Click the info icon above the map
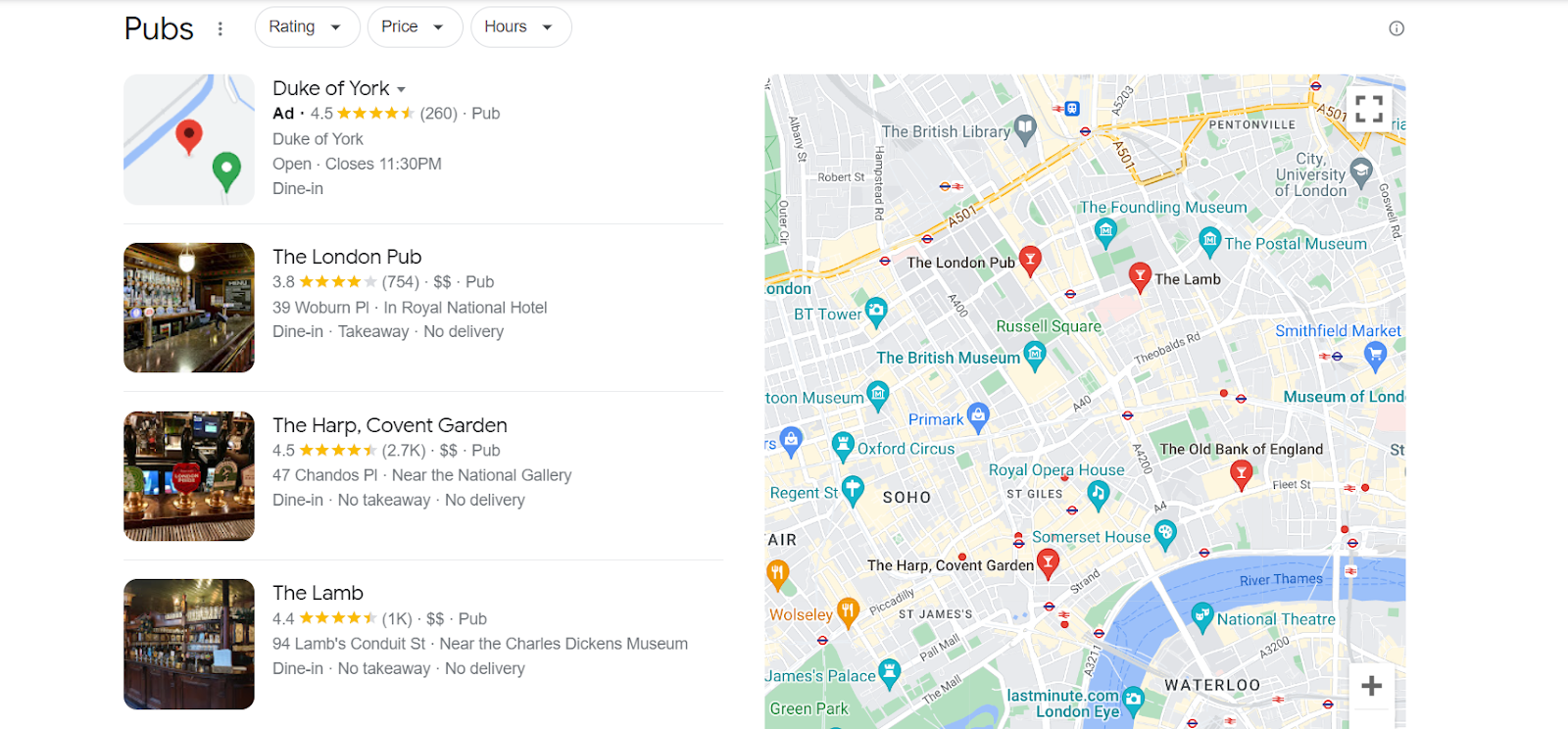Viewport: 1568px width, 729px height. click(x=1396, y=28)
